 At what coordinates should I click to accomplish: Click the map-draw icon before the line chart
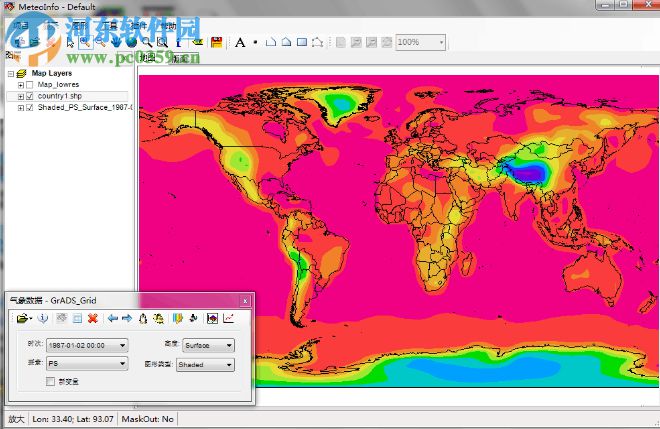pyautogui.click(x=213, y=319)
